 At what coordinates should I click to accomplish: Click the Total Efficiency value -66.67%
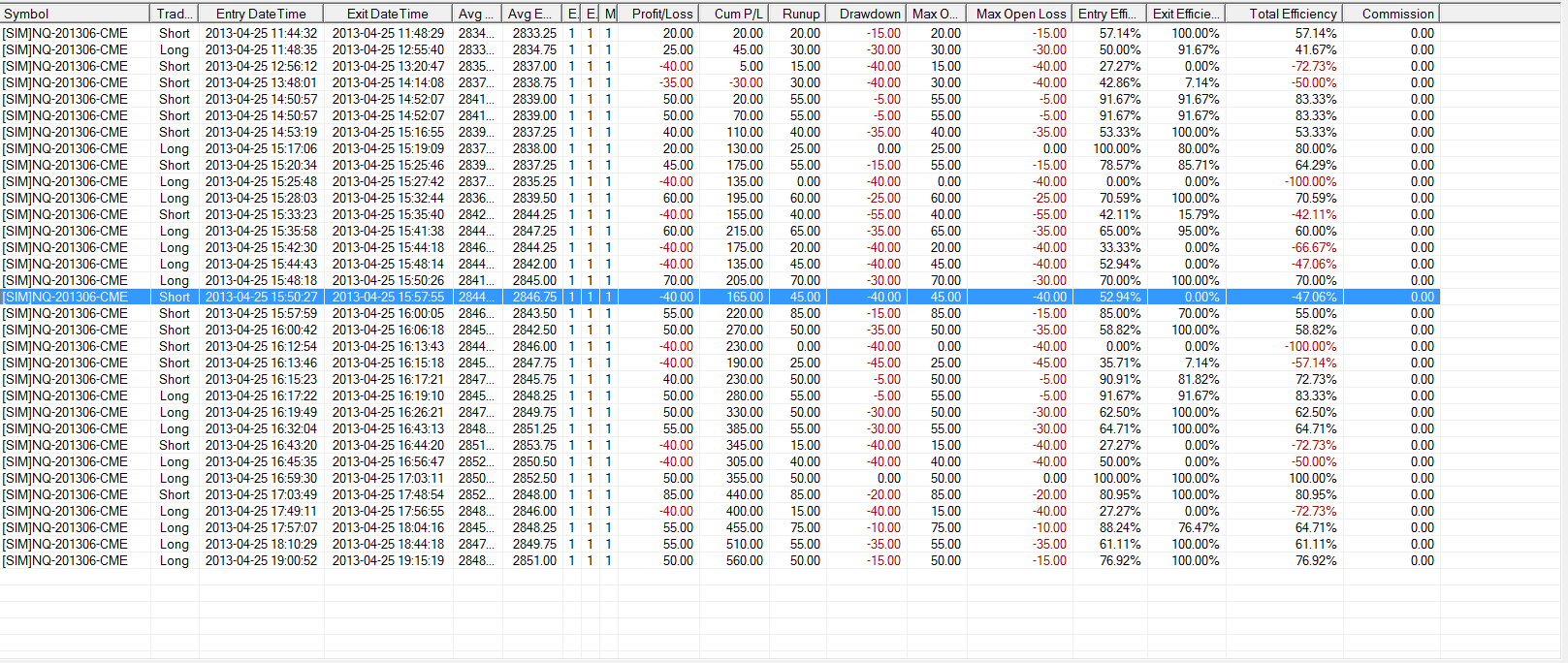point(1314,247)
